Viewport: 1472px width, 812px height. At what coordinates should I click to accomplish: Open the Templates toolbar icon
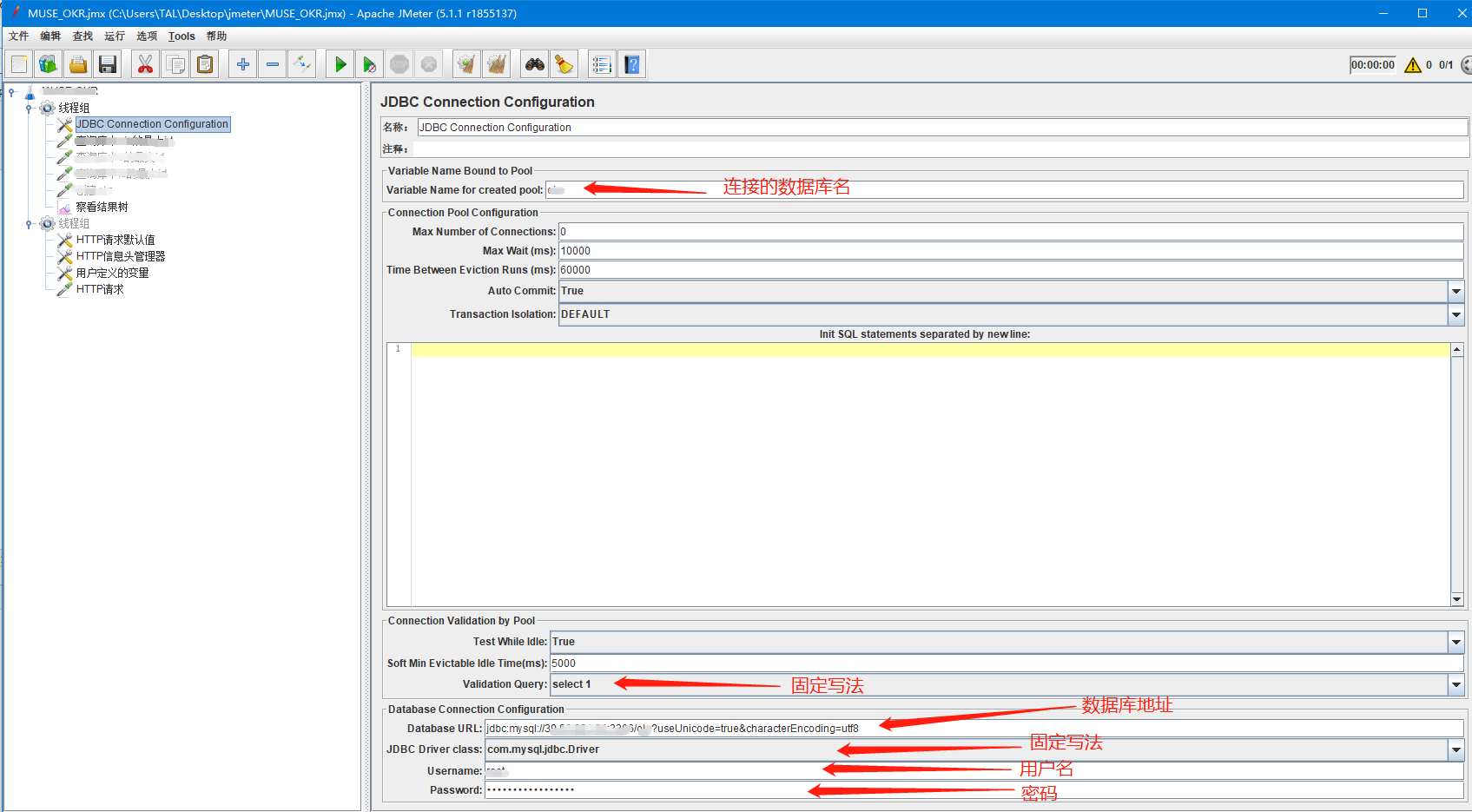point(49,64)
